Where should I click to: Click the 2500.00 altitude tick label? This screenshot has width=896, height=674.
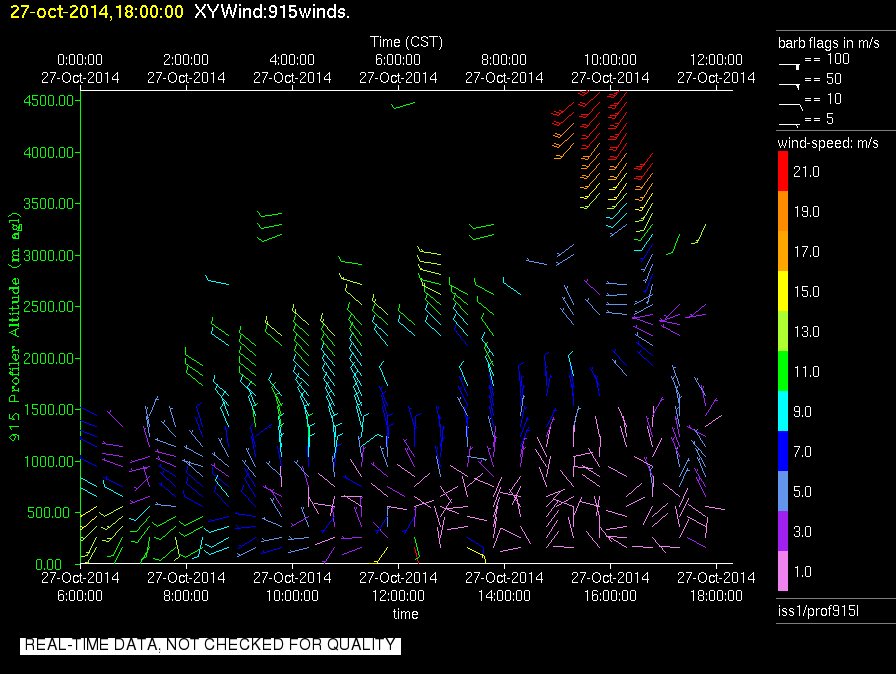(x=49, y=307)
